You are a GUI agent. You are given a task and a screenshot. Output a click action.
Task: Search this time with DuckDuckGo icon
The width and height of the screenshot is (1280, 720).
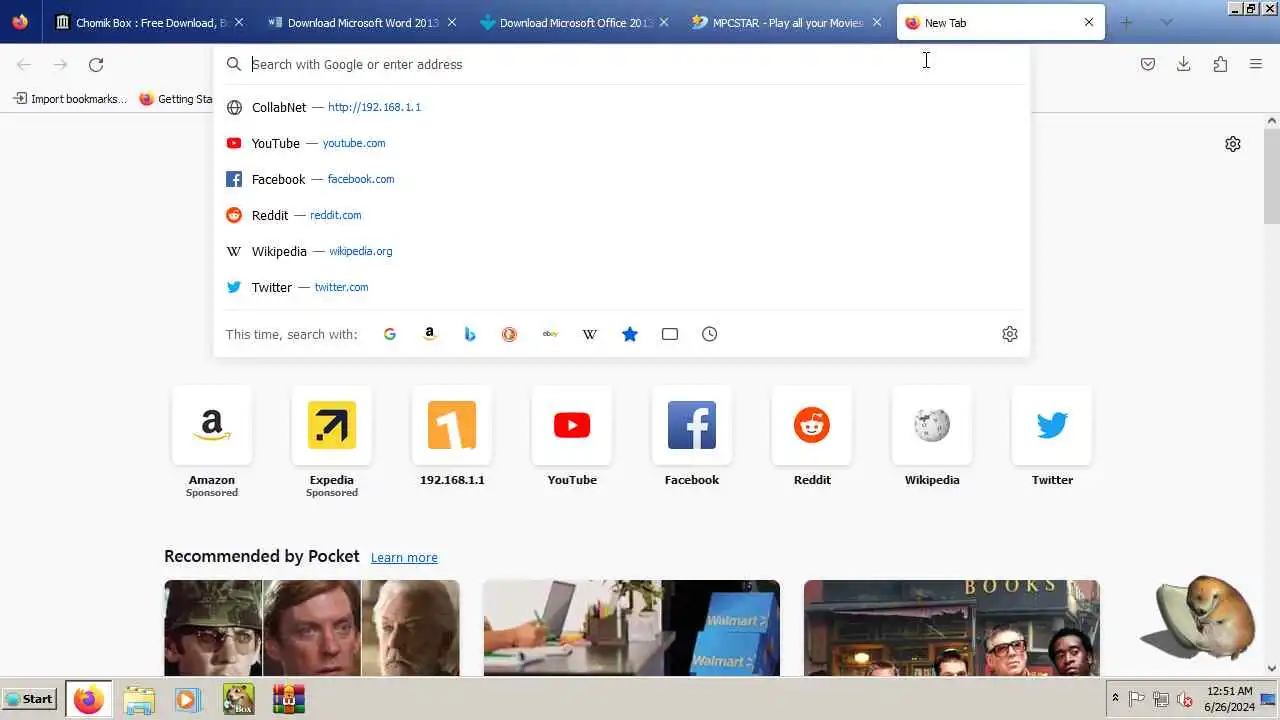click(x=510, y=334)
